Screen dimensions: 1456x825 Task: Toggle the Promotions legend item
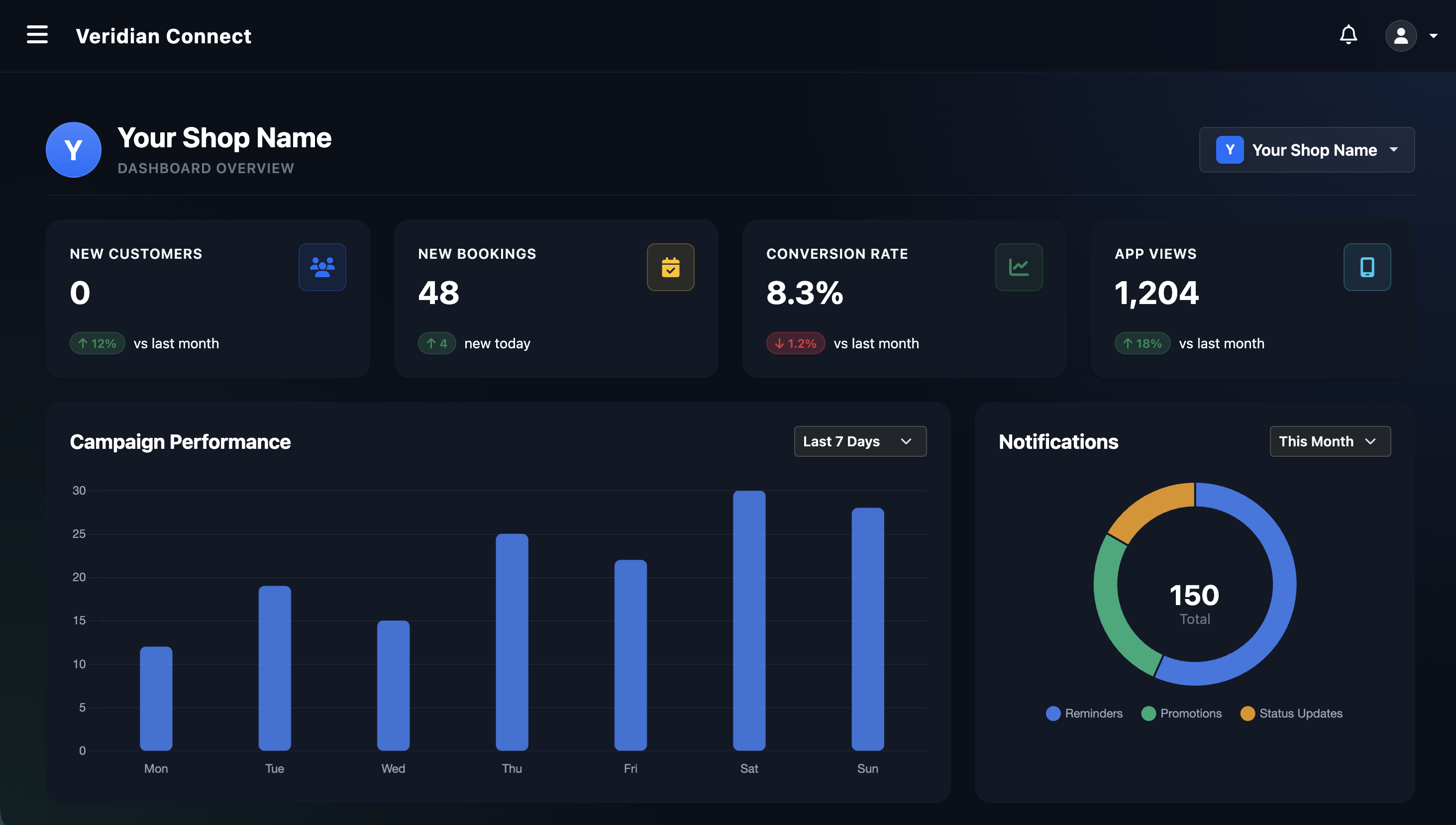1181,713
